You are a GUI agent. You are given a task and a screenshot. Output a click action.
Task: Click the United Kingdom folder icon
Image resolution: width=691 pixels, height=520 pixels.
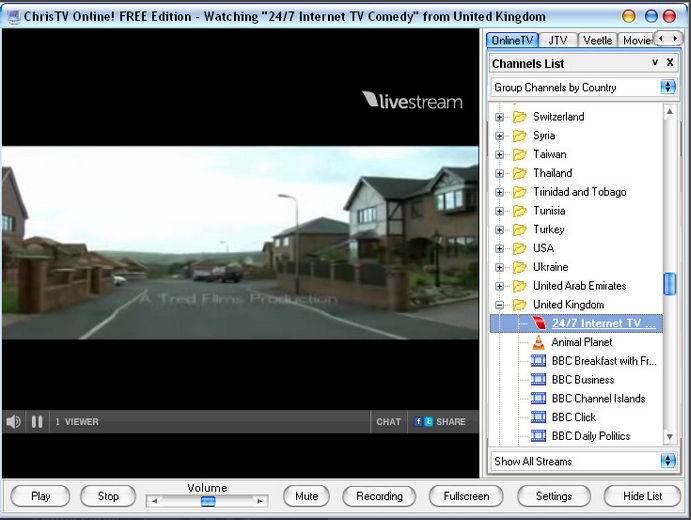tap(520, 305)
